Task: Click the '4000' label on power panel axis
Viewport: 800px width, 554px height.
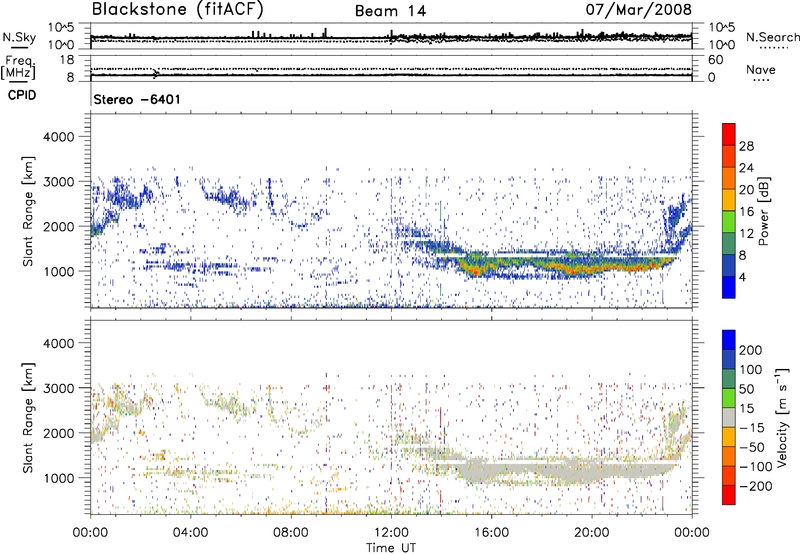Action: click(x=58, y=137)
